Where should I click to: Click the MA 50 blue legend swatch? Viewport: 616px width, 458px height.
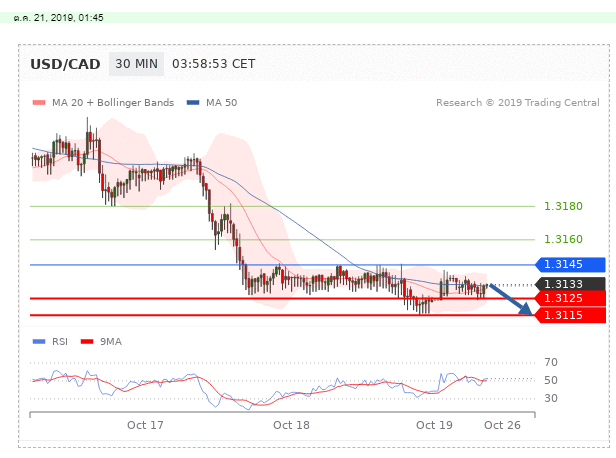[193, 103]
